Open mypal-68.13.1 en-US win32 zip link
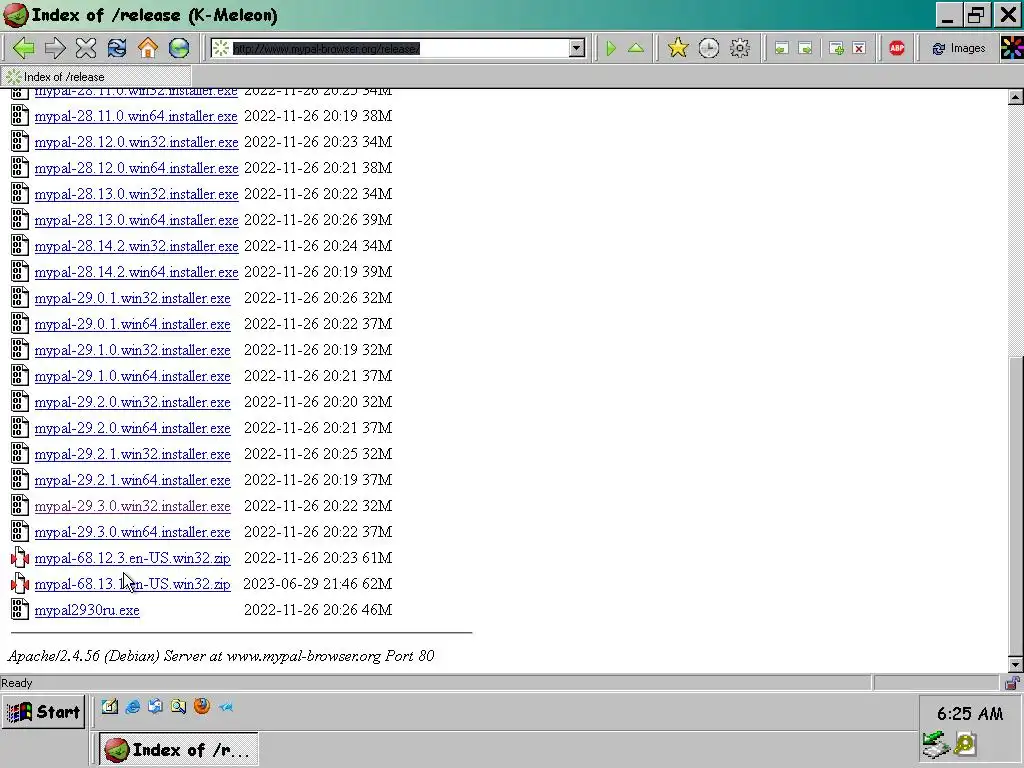The image size is (1024, 768). (x=133, y=584)
